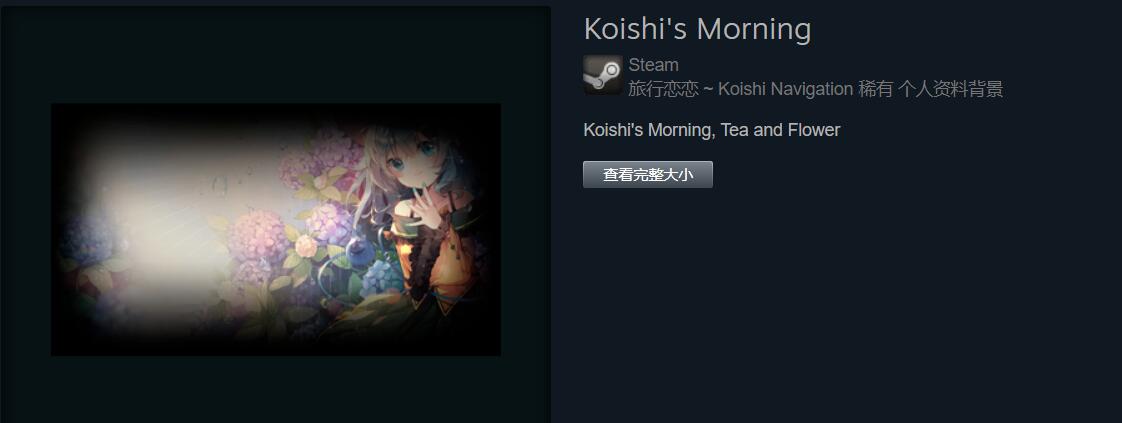Click the 查看完整大小 button
Viewport: 1122px width, 423px height.
point(648,175)
